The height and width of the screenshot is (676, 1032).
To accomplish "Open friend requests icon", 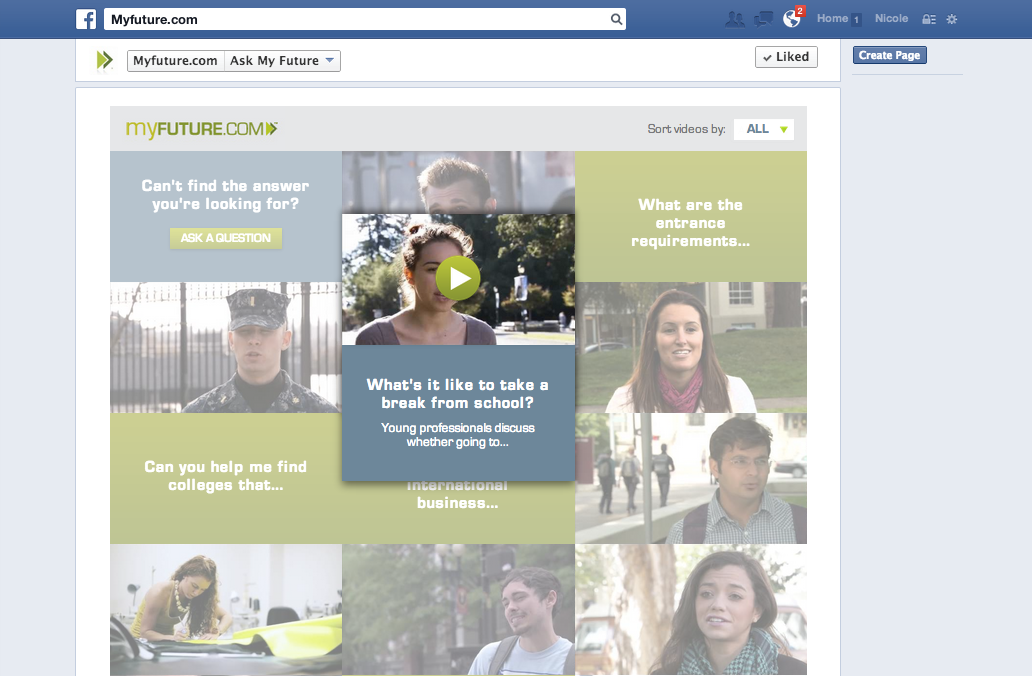I will tap(735, 19).
